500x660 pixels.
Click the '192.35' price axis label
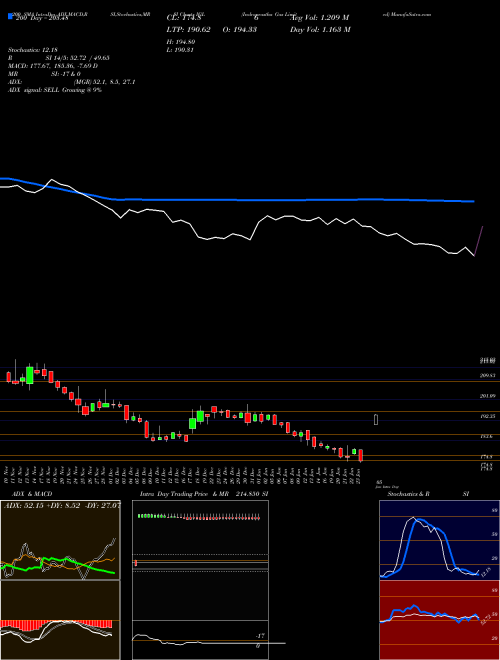tap(487, 416)
